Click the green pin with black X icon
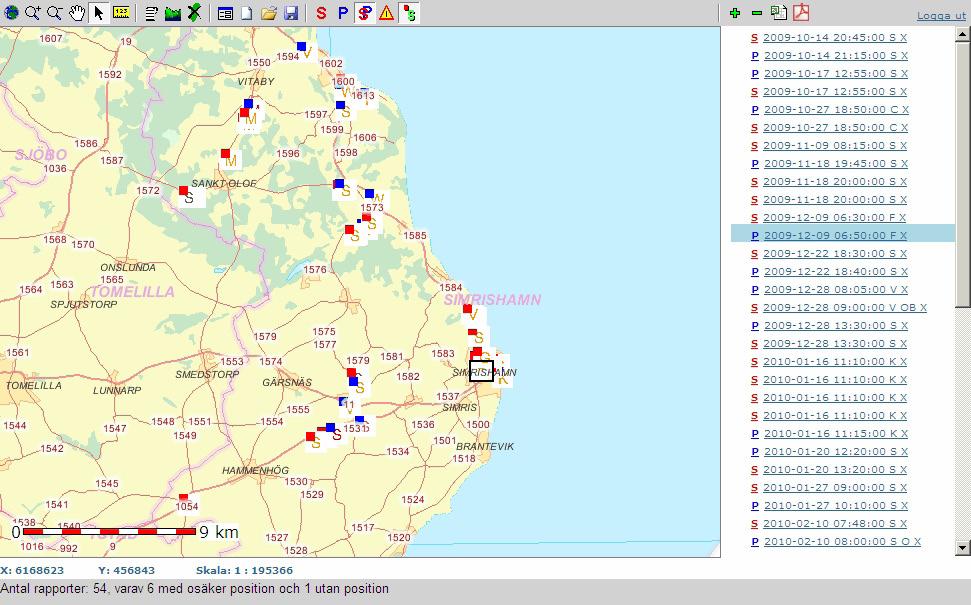 tap(194, 12)
